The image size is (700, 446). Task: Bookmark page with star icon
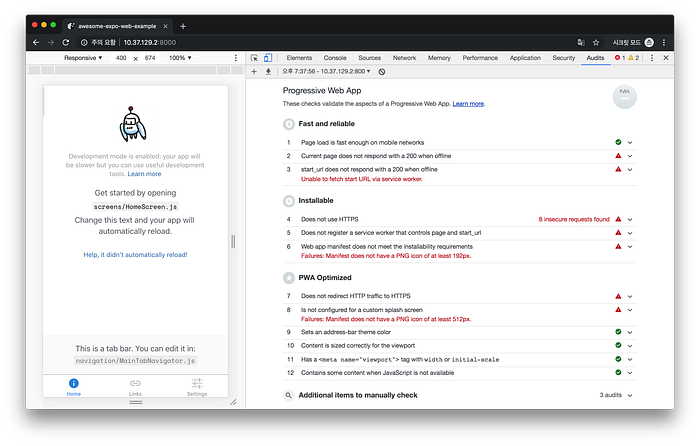(596, 42)
